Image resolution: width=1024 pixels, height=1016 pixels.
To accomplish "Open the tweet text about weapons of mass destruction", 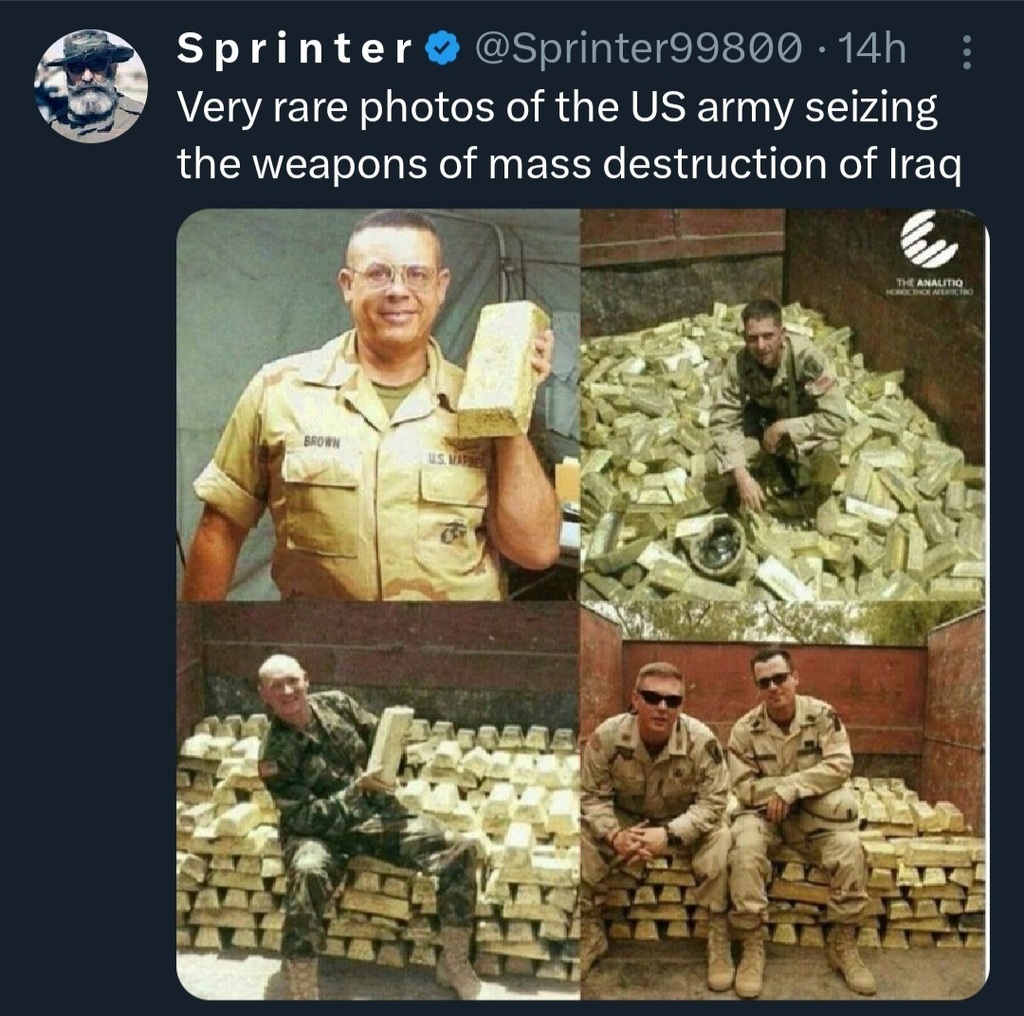I will (569, 135).
